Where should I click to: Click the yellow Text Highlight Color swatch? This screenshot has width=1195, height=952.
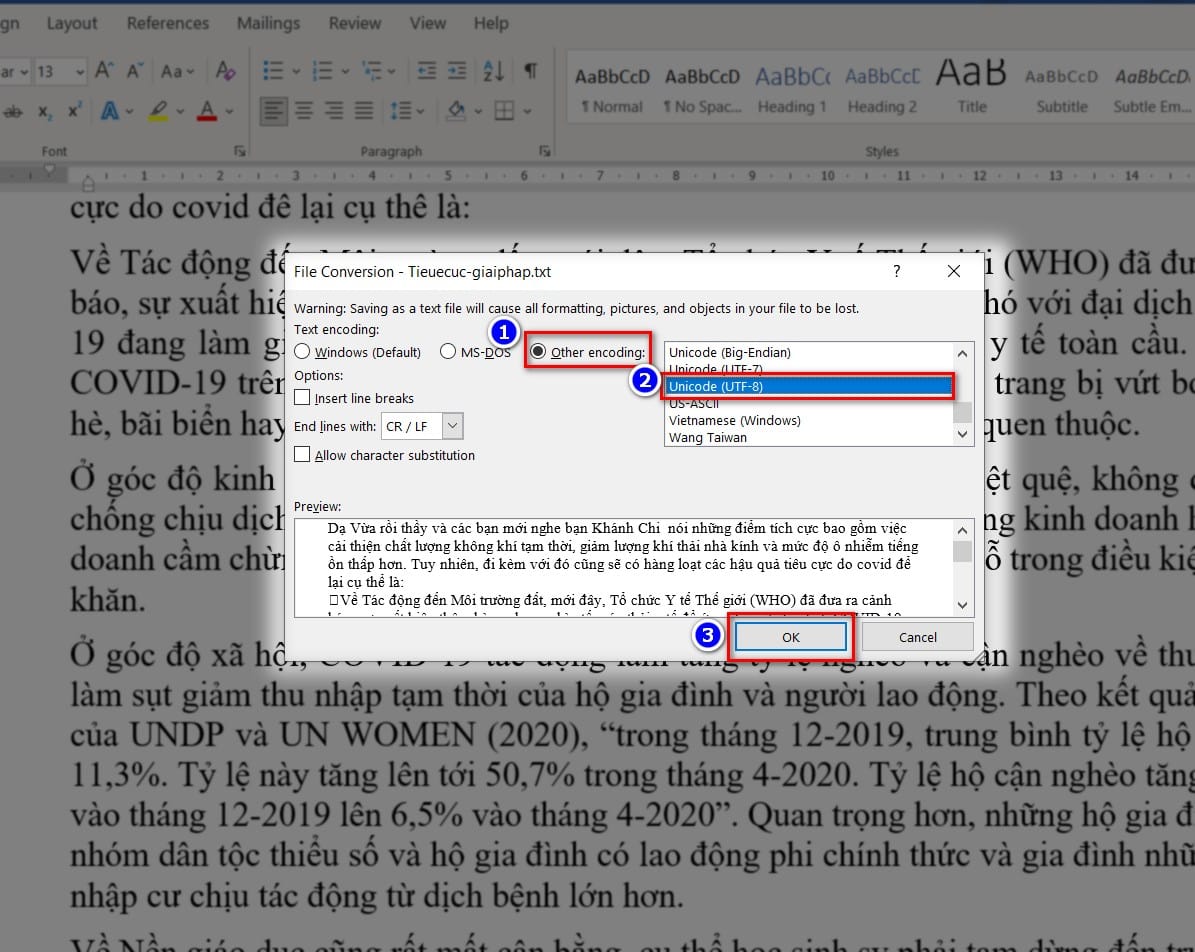160,117
